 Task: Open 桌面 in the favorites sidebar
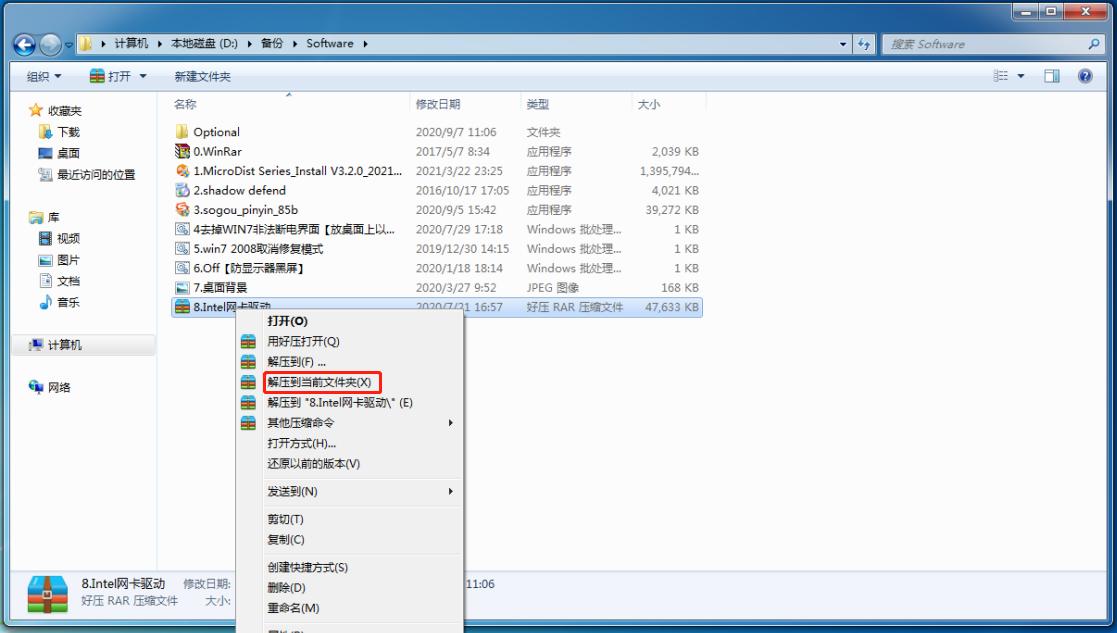pyautogui.click(x=68, y=153)
